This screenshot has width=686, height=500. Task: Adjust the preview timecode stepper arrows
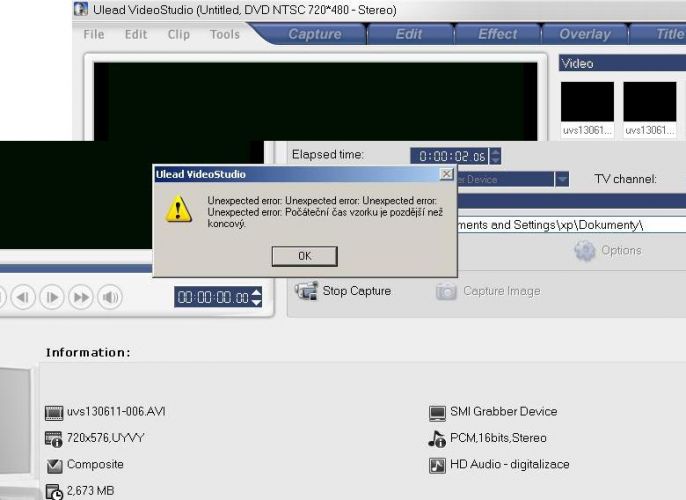257,297
